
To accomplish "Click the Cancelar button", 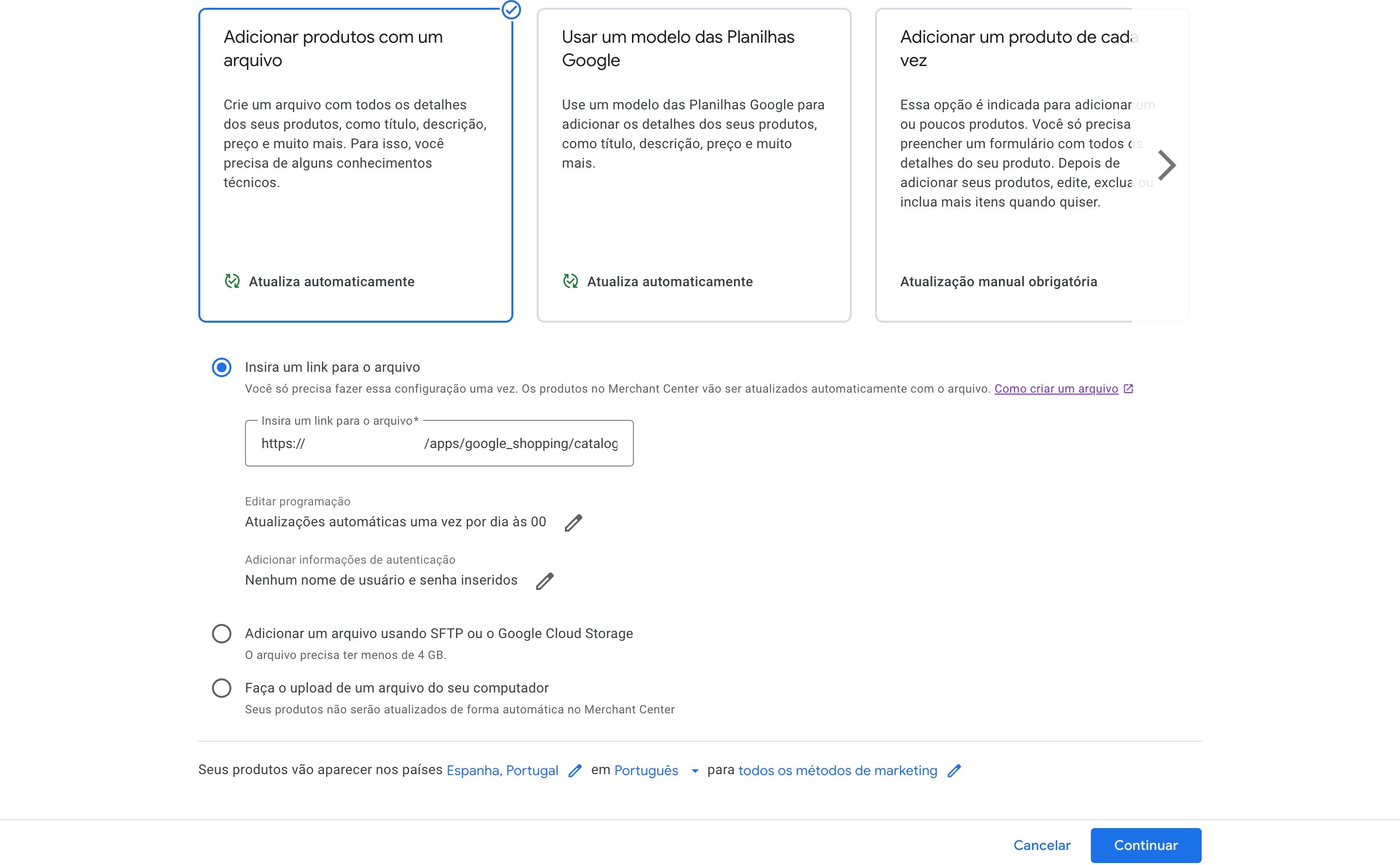I will tap(1041, 846).
